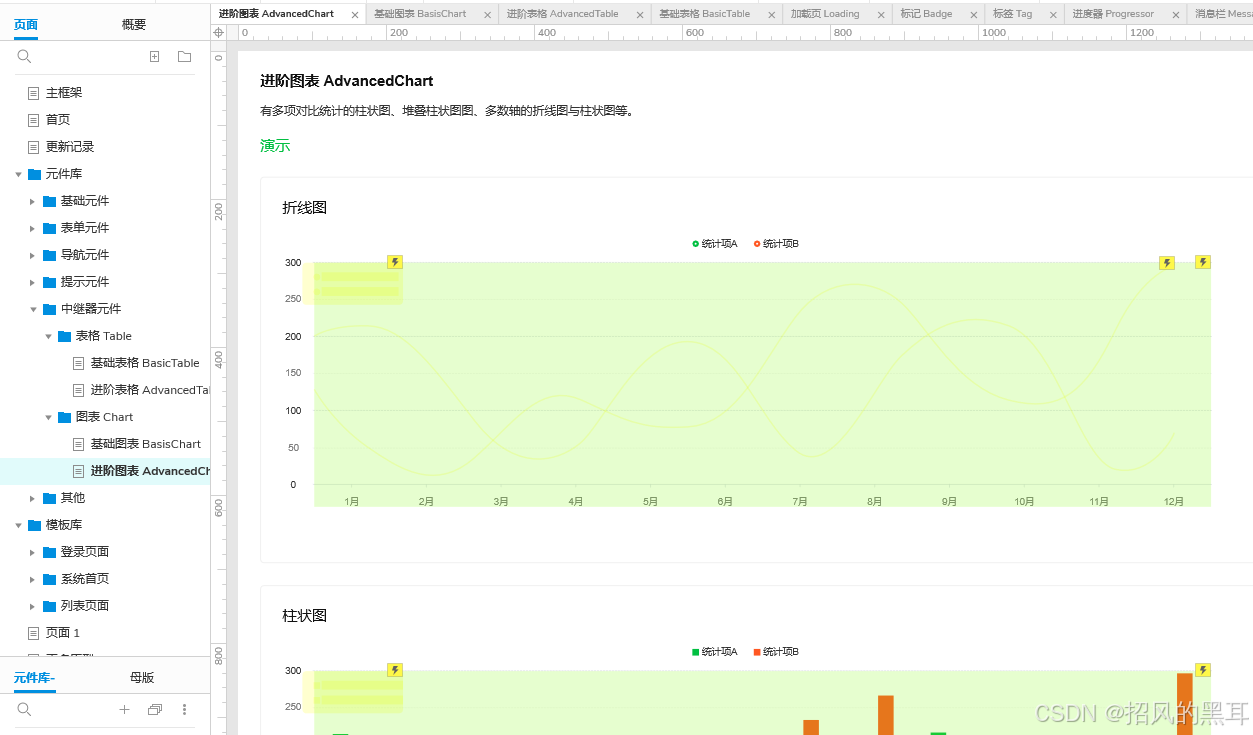Collapse the 中继器元件 folder
Image resolution: width=1253 pixels, height=735 pixels.
click(x=33, y=309)
